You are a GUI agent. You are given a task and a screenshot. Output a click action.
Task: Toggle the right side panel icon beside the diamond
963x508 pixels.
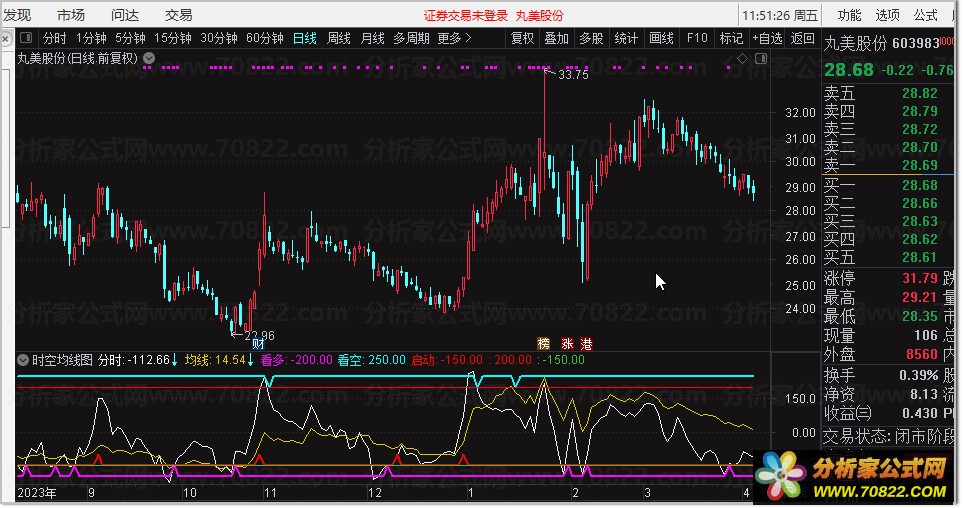pyautogui.click(x=761, y=58)
